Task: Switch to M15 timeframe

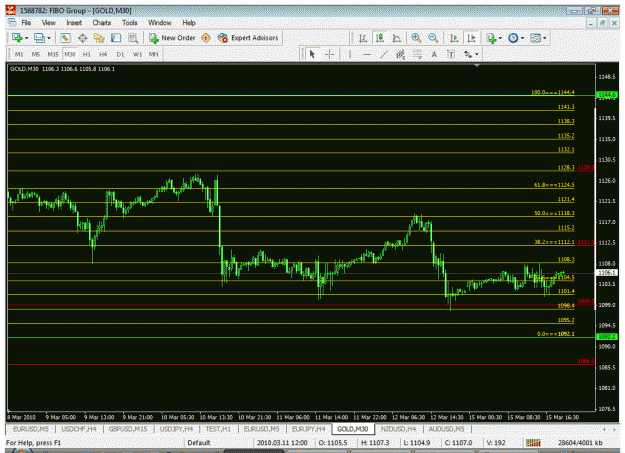Action: coord(53,54)
